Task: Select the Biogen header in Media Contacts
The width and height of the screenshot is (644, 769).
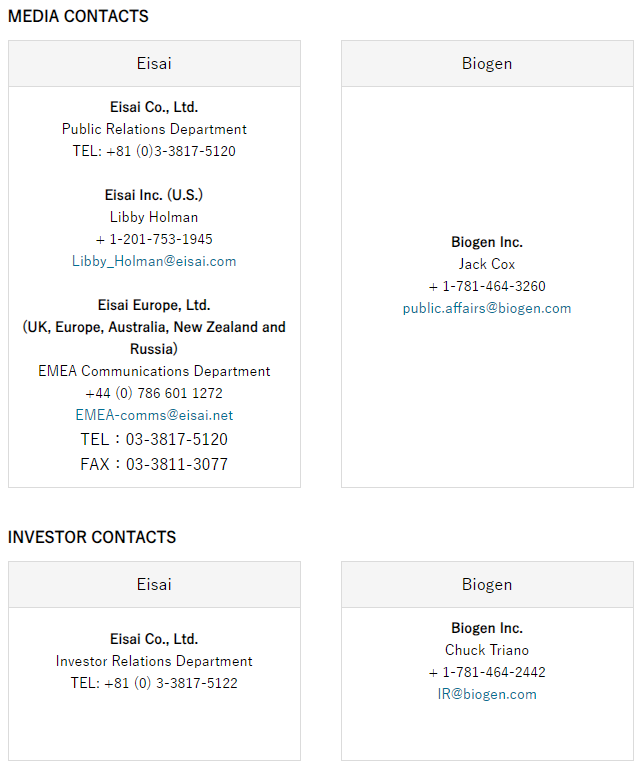Action: click(487, 63)
